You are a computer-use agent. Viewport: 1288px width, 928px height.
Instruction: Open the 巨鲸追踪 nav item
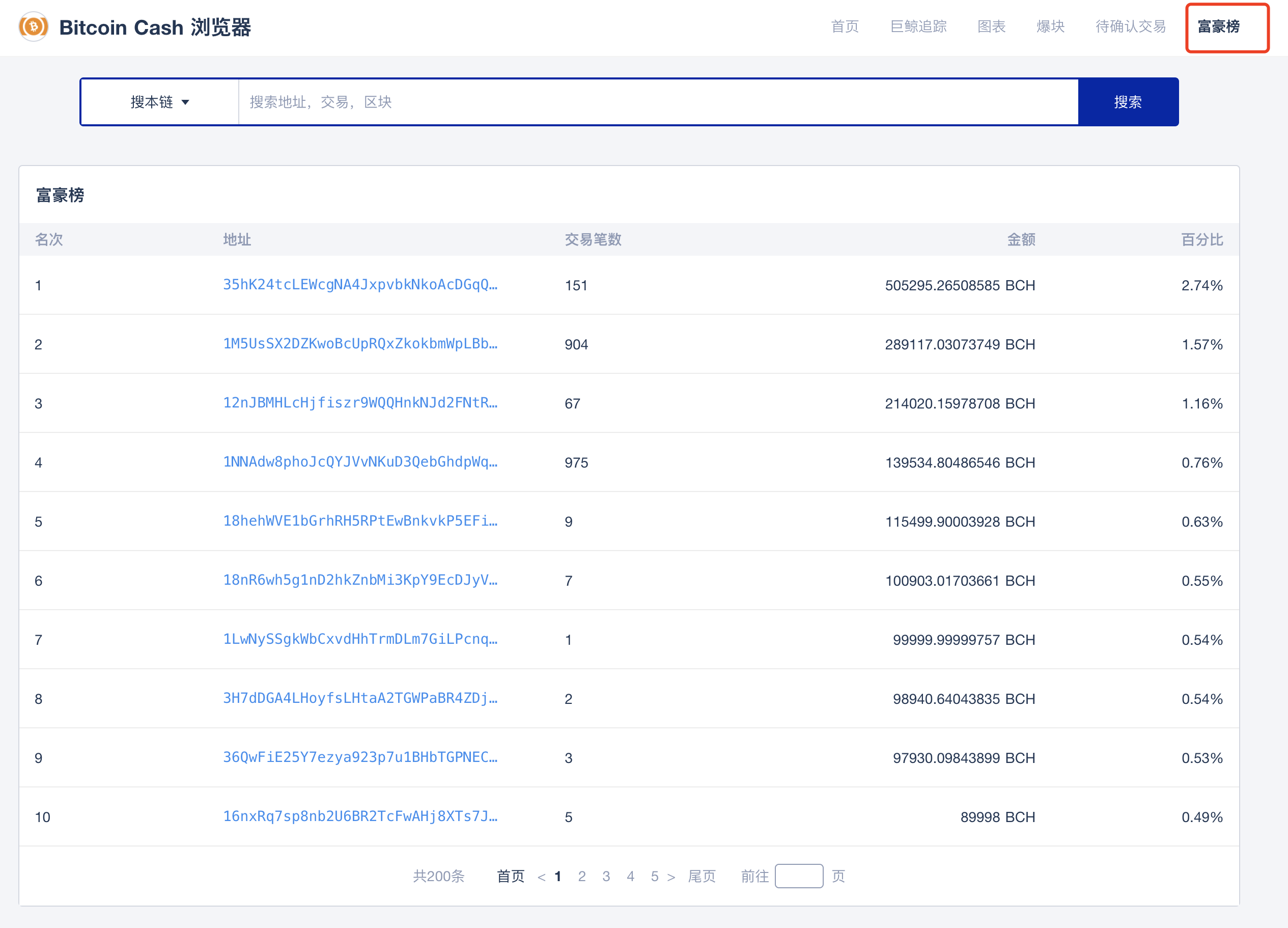(918, 26)
